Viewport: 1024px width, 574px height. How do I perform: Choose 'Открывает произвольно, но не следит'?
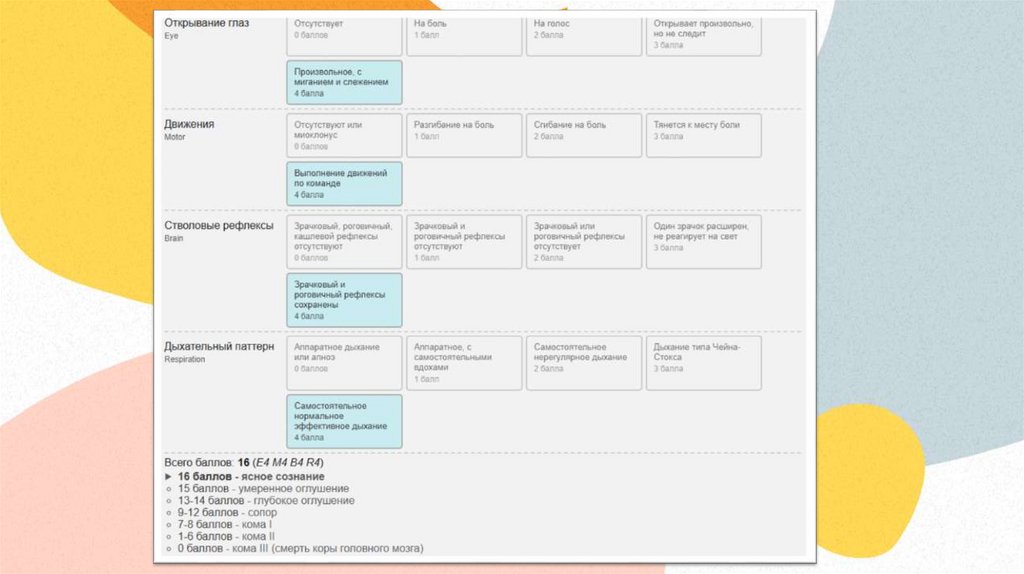click(x=703, y=36)
